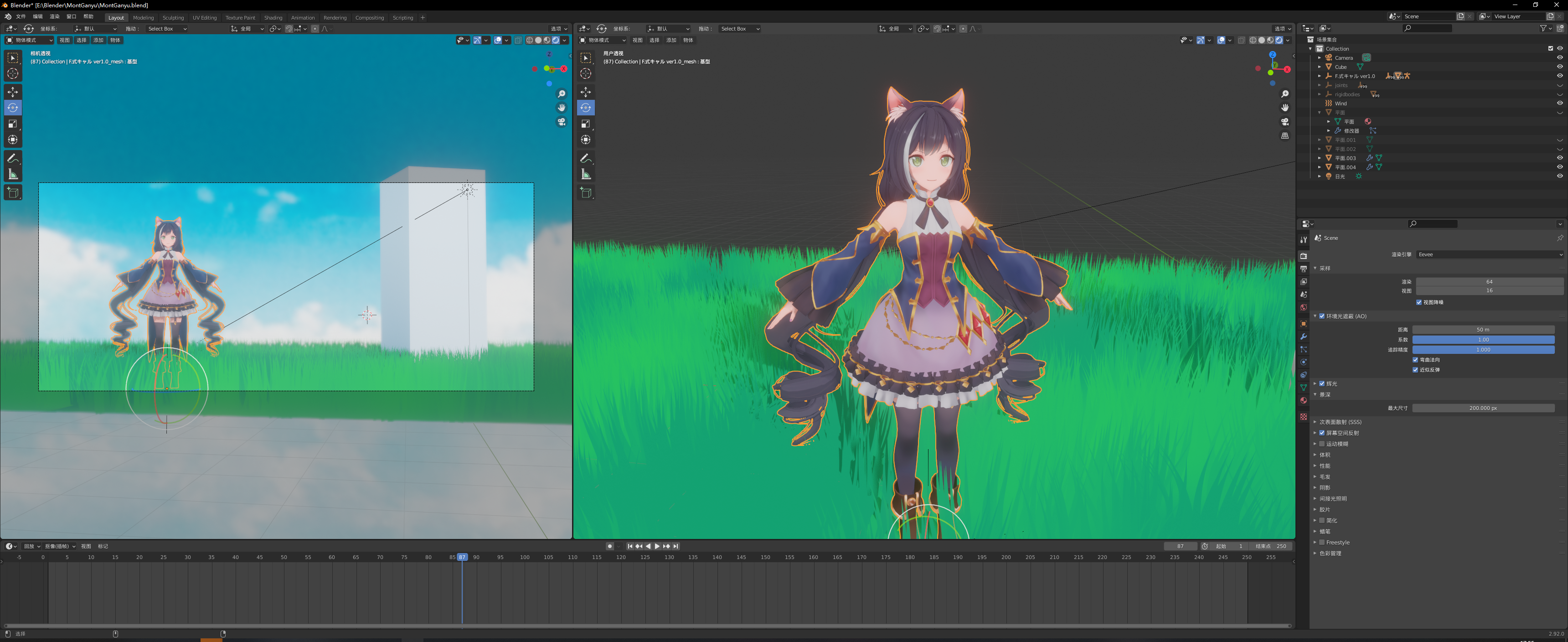Select the Move tool in left viewport
This screenshot has height=642, width=1568.
coord(13,91)
